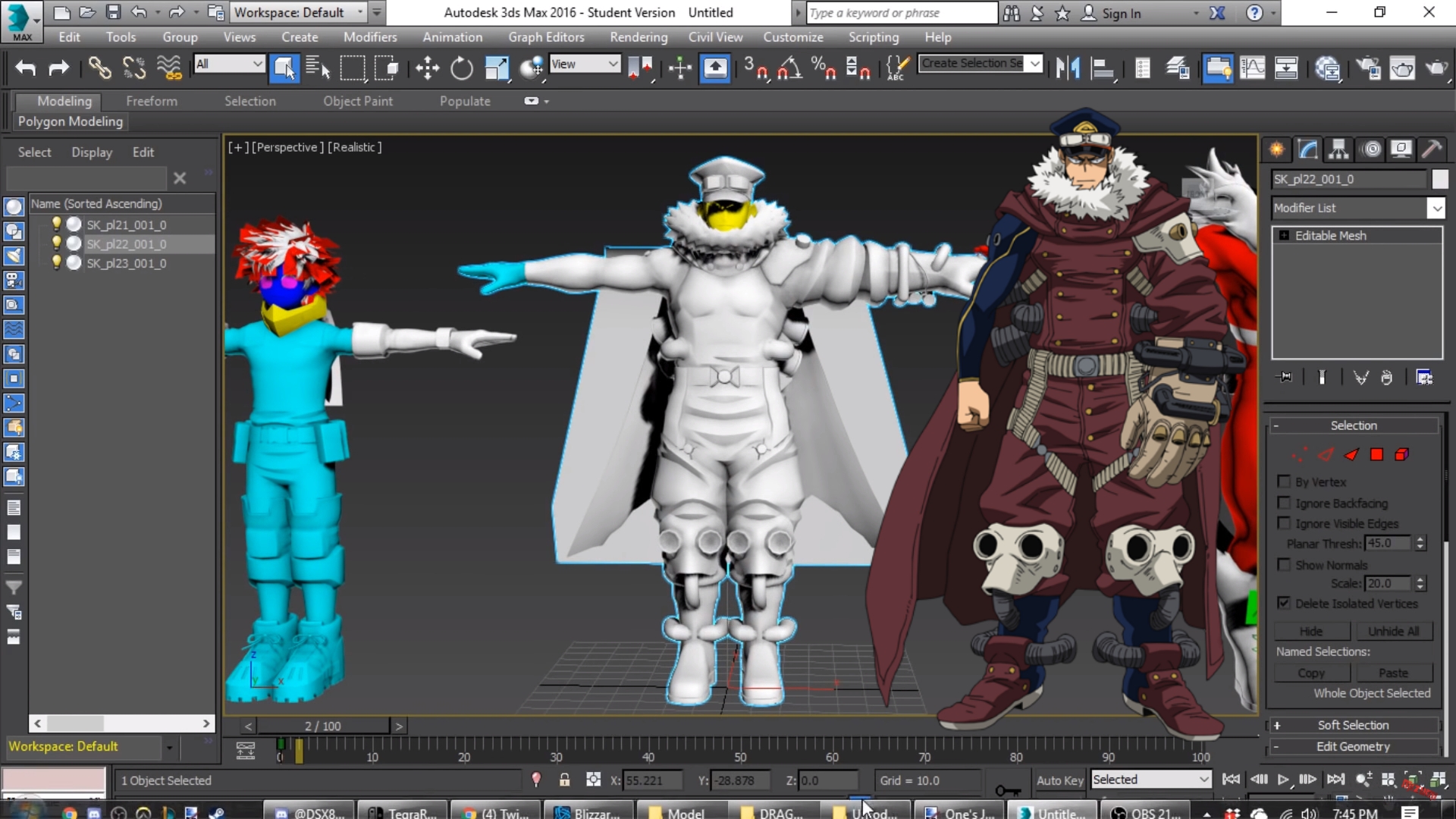Toggle Selection Lock icon

pos(564,780)
